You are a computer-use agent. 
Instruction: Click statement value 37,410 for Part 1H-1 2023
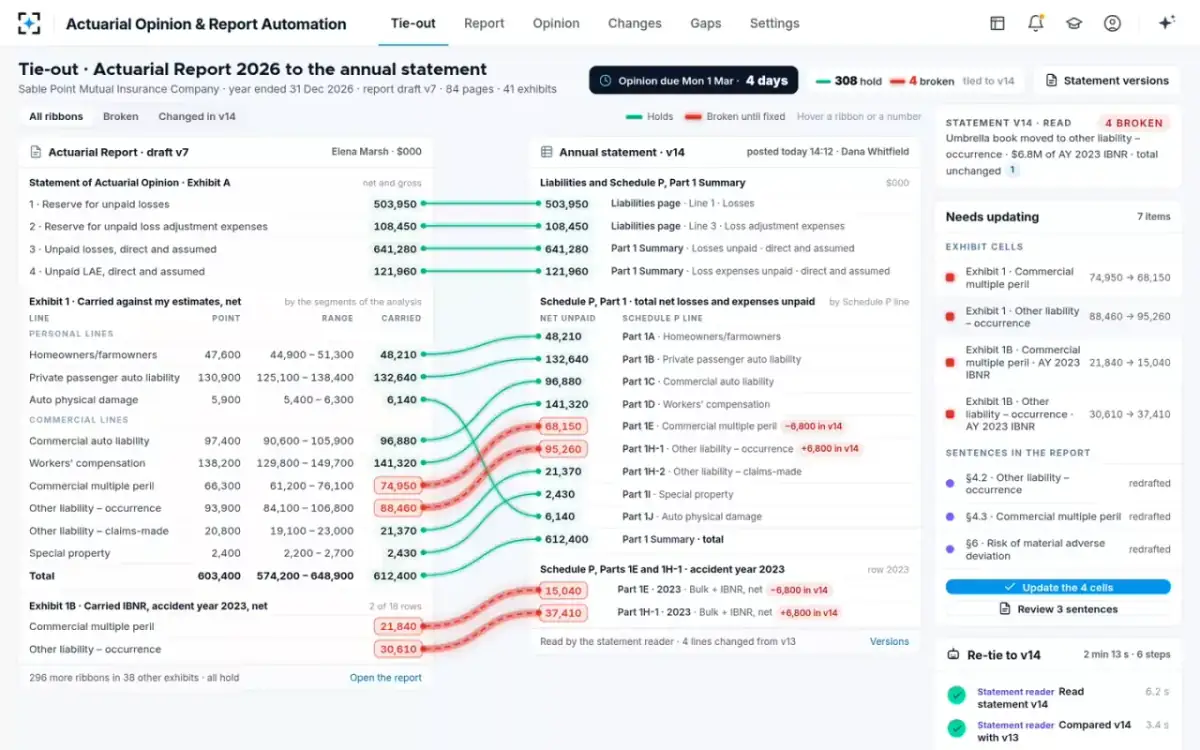(x=563, y=612)
